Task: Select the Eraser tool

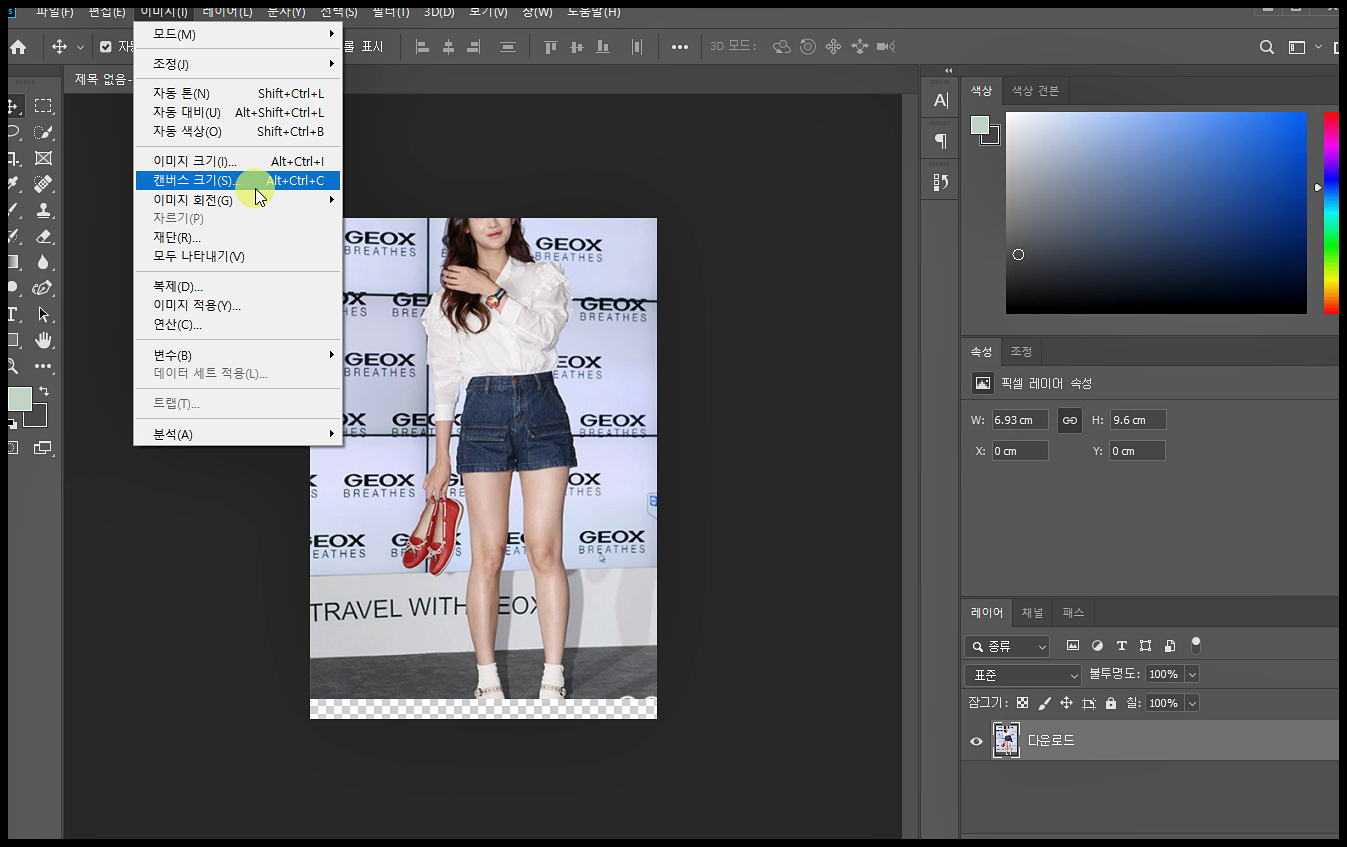Action: tap(43, 236)
